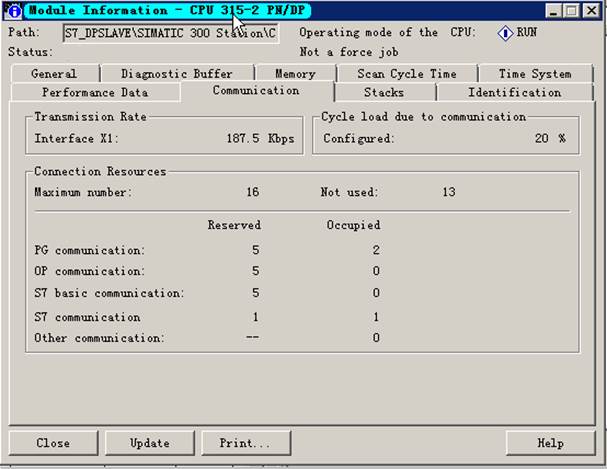View the Stacks tab
The image size is (607, 469).
coord(384,92)
